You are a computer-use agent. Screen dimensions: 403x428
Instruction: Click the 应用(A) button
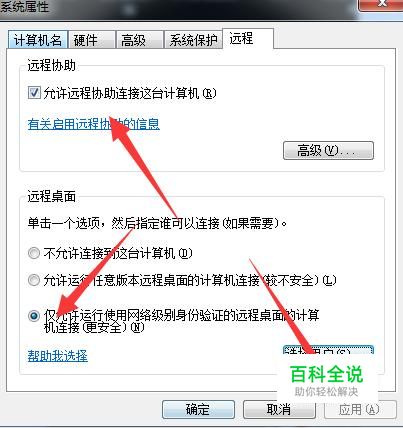(360, 409)
